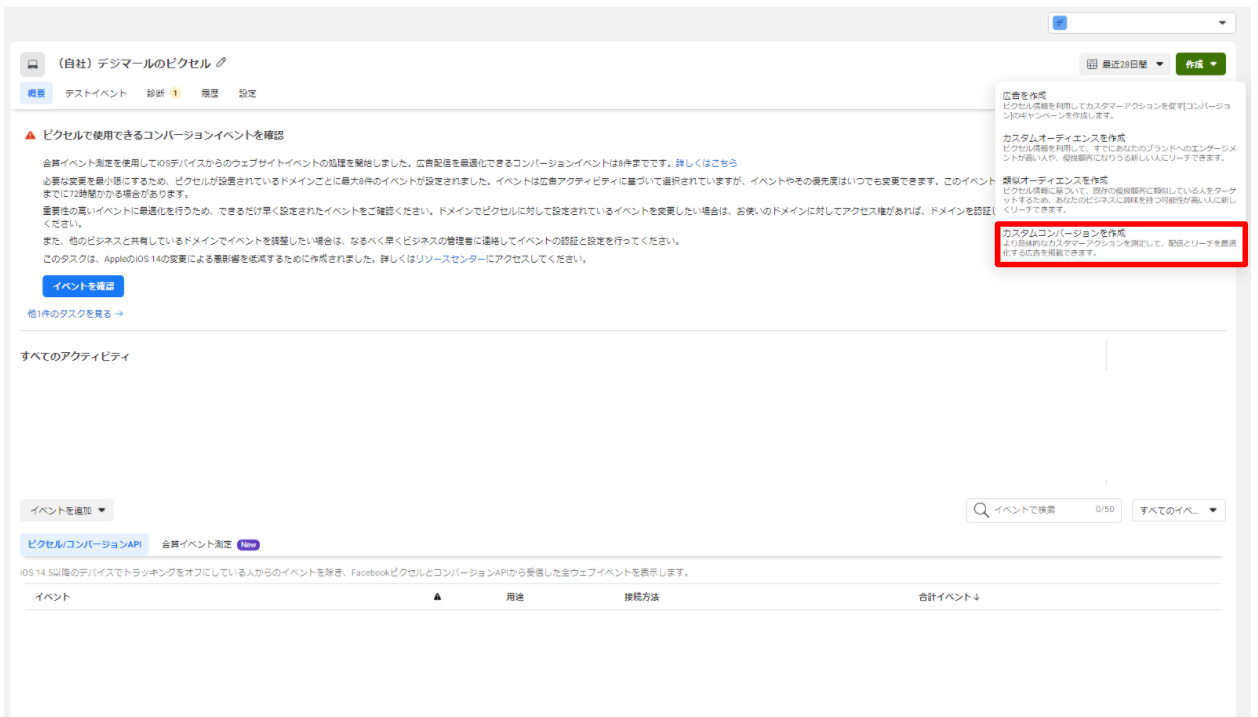The height and width of the screenshot is (717, 1258).
Task: Click the red warning triangle beside the conversion event heading
Action: point(31,135)
